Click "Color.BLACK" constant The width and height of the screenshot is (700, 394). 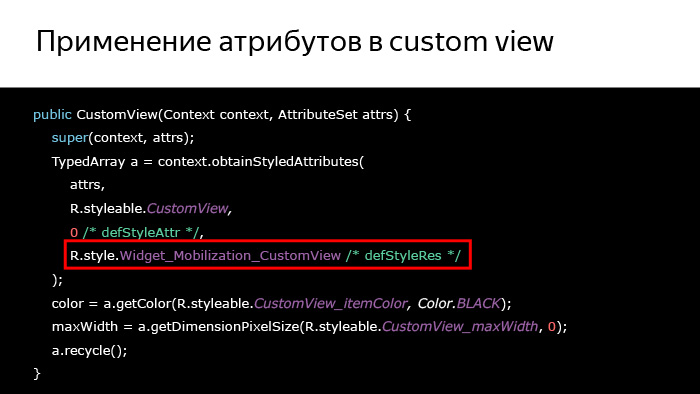(459, 303)
